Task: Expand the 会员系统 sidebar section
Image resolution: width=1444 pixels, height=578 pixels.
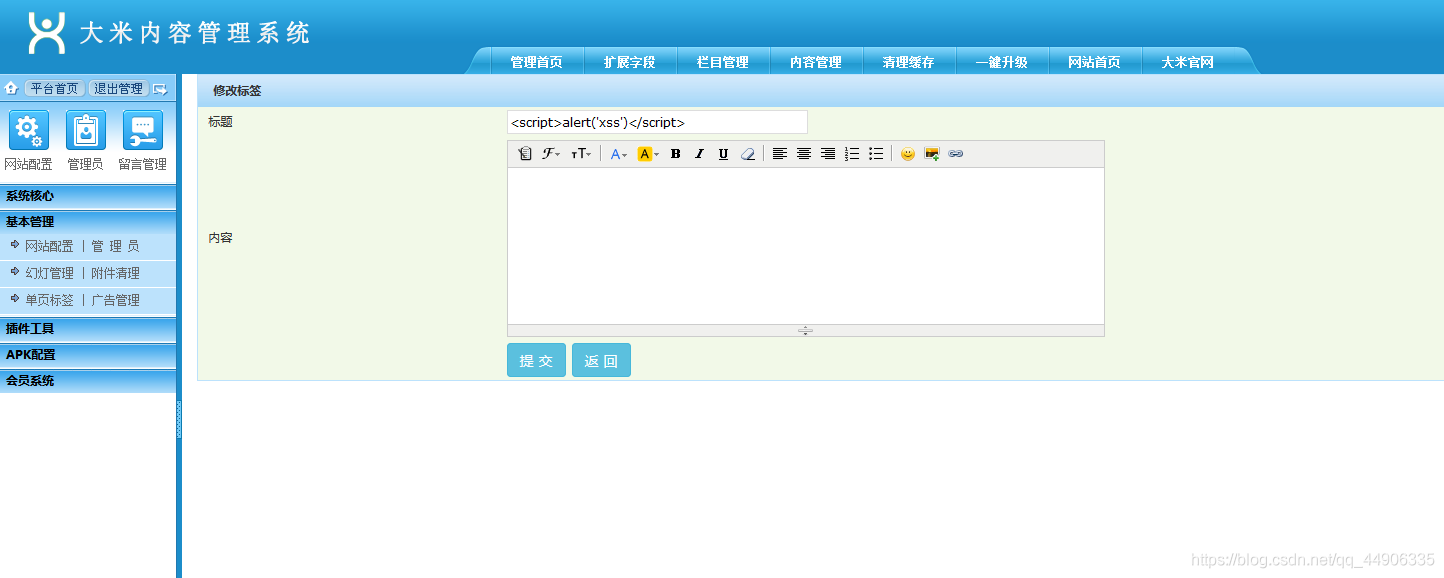Action: point(88,381)
